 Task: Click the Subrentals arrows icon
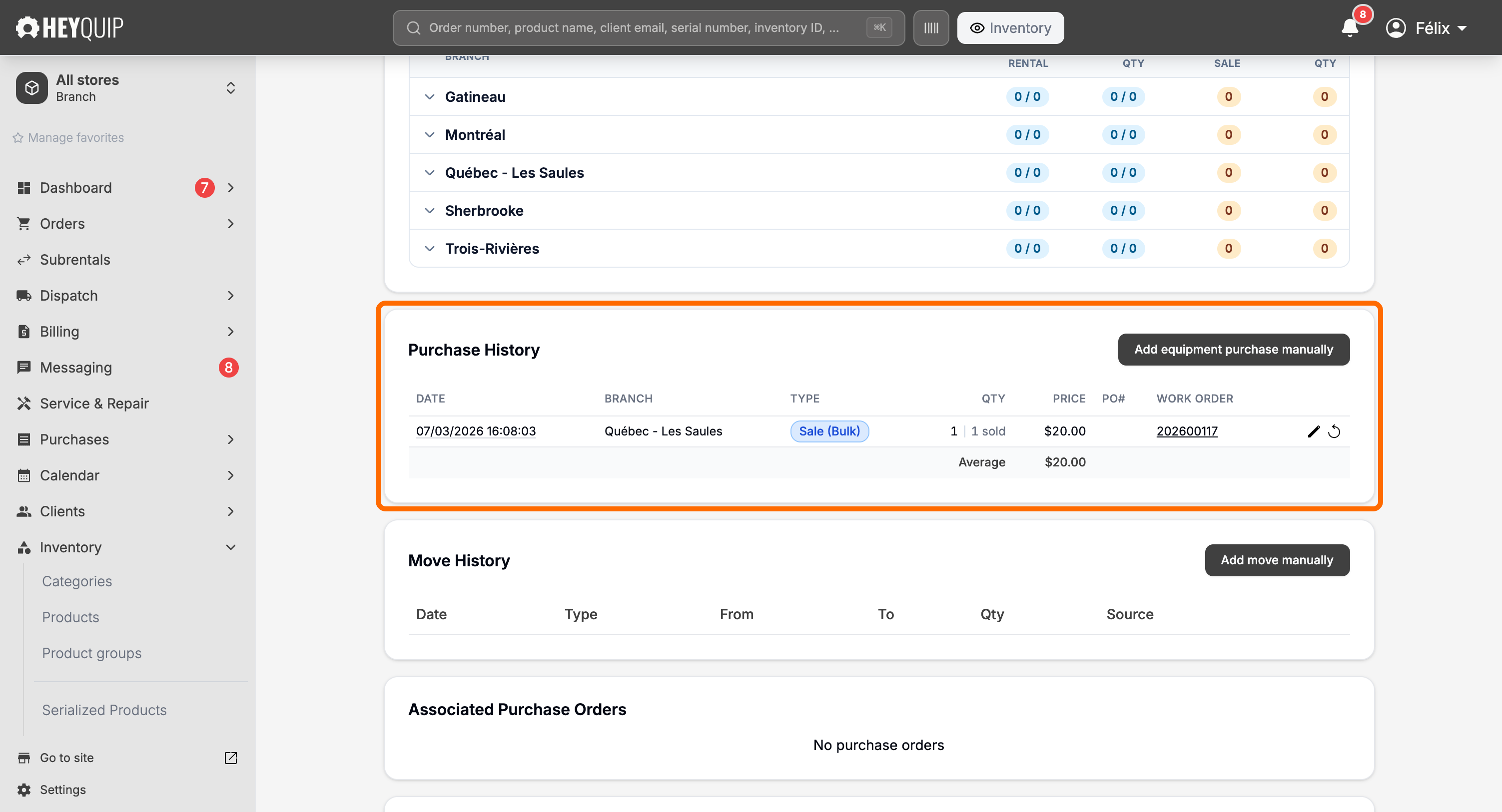(24, 260)
